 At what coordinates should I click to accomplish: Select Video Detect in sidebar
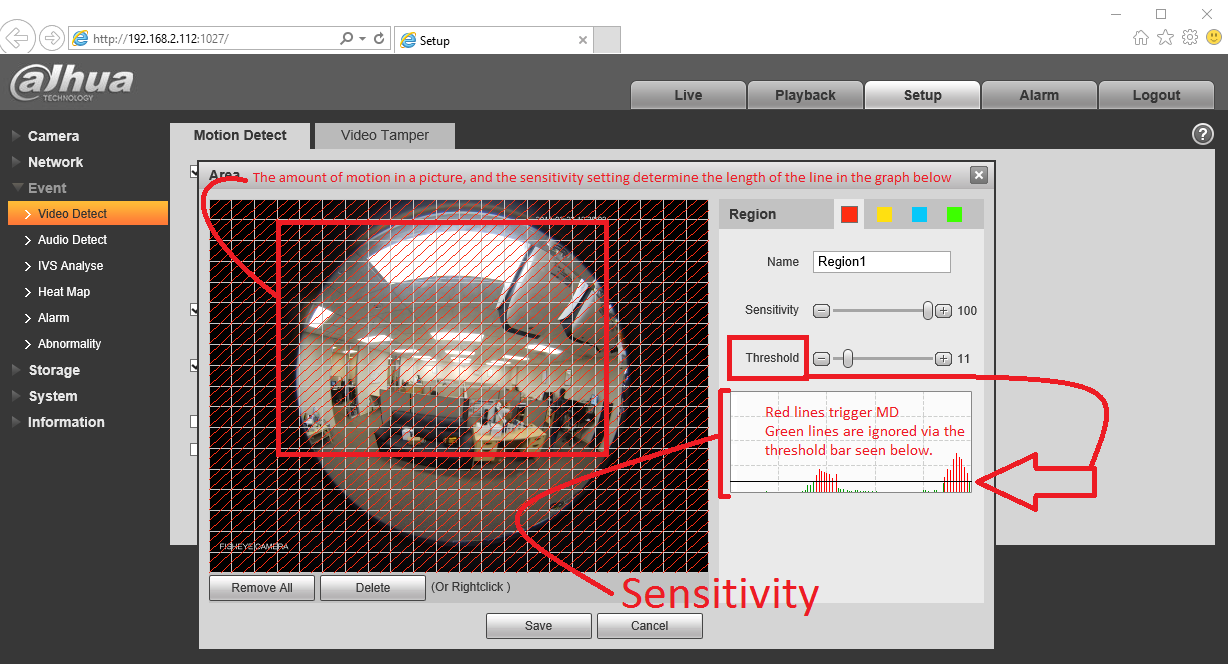88,214
